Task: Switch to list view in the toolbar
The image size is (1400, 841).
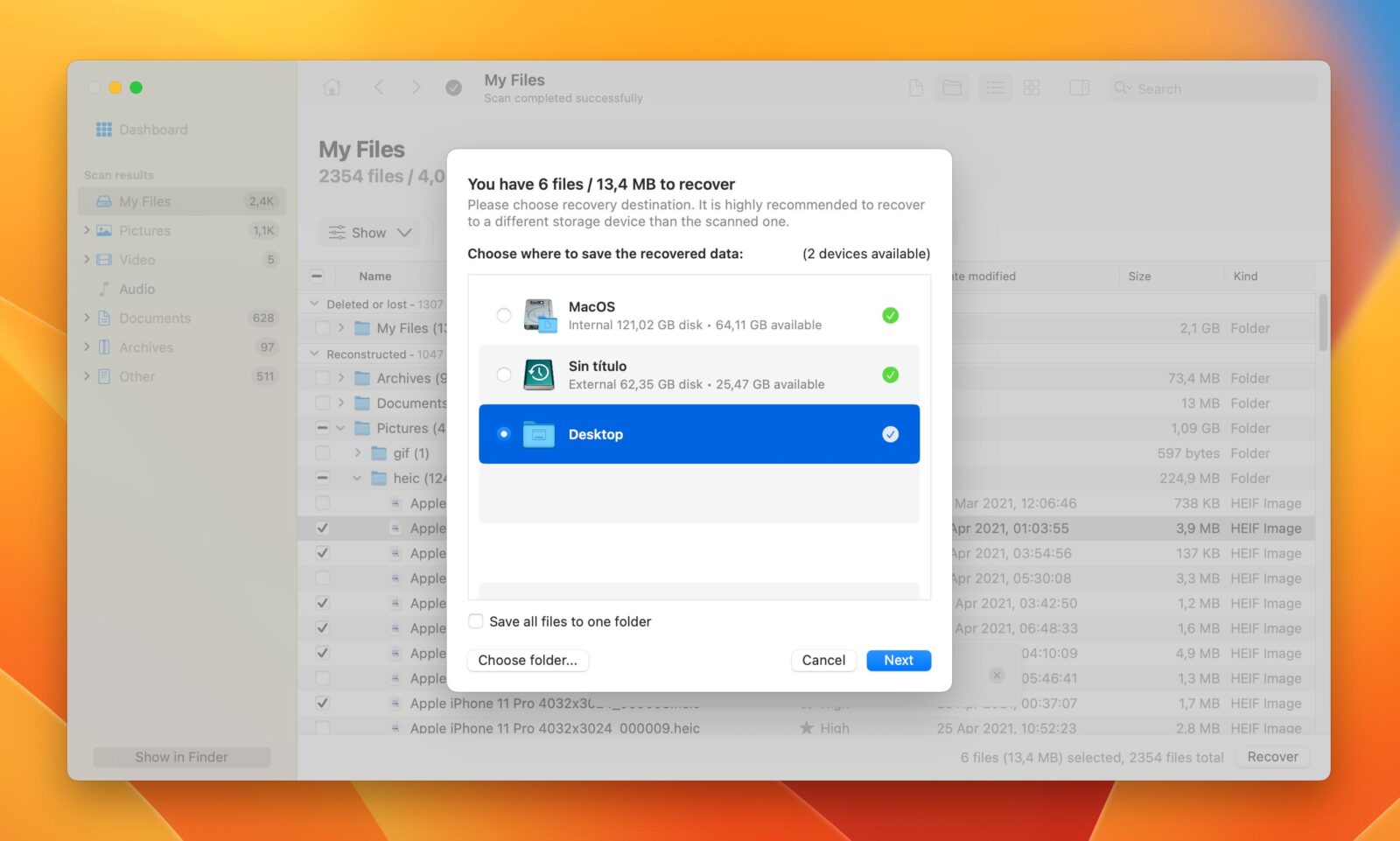Action: pyautogui.click(x=994, y=88)
